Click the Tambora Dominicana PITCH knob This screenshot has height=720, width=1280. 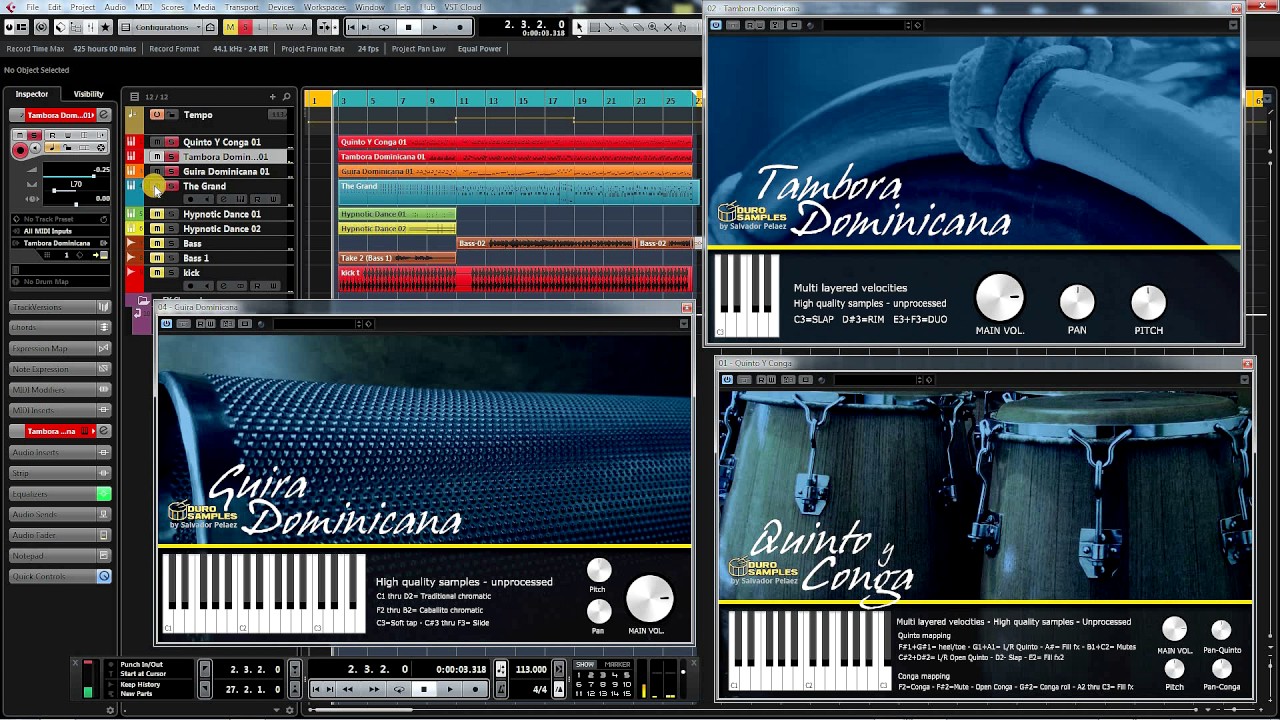(x=1148, y=302)
